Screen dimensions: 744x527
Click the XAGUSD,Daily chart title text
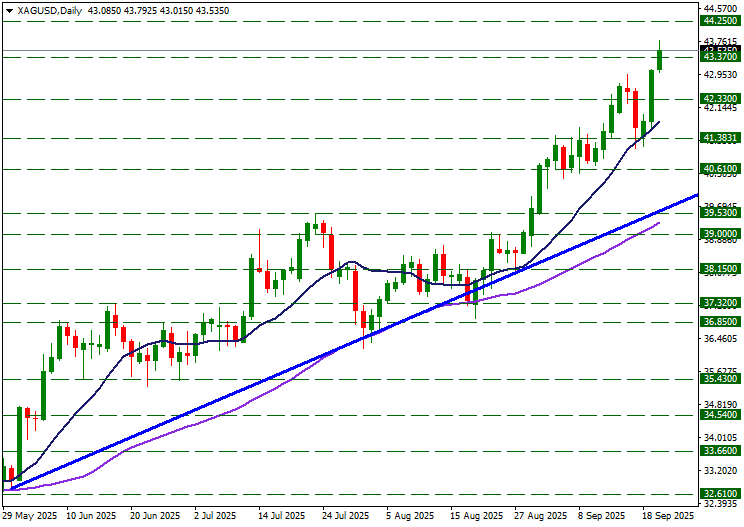51,10
